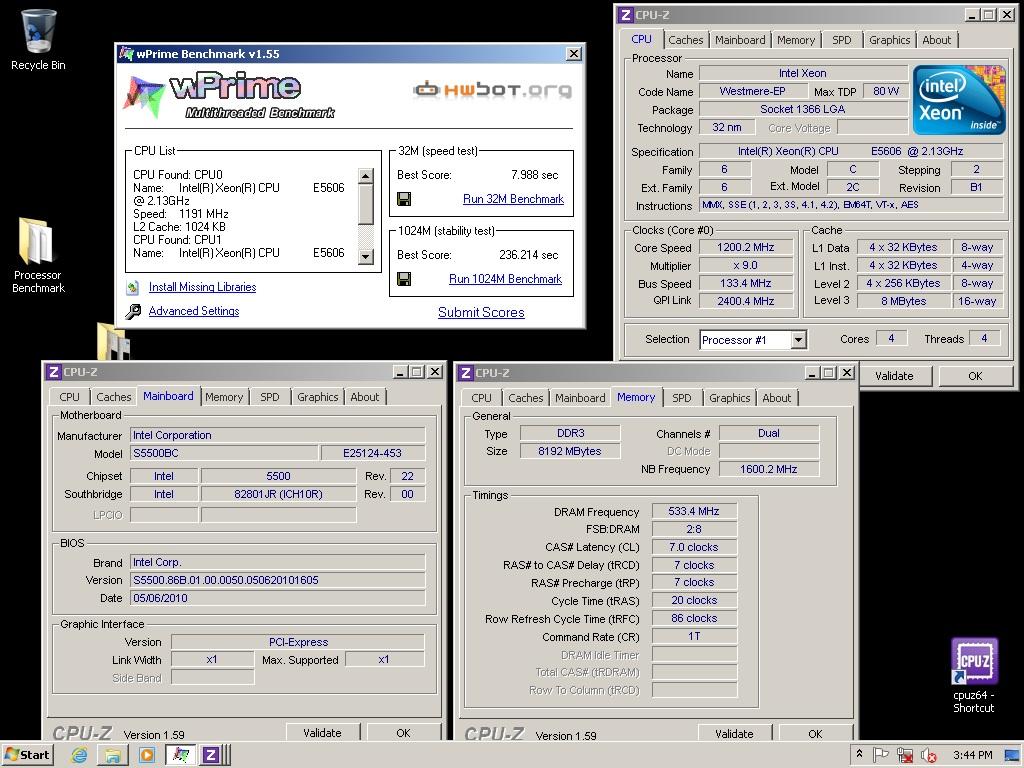Click the BIOS Version value field
This screenshot has height=768, width=1024.
pyautogui.click(x=278, y=581)
